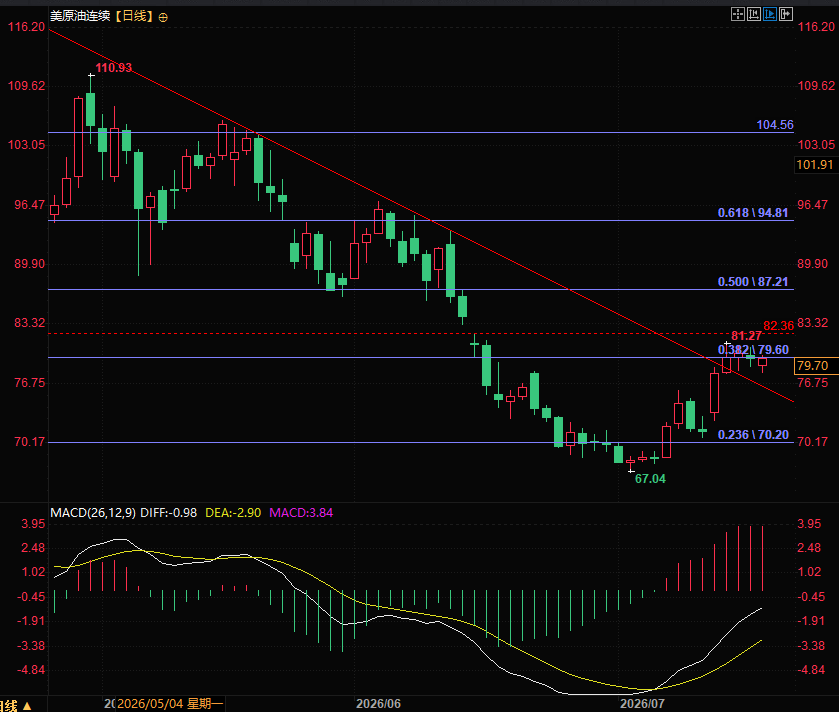Select the 0.500 \ 87.21 Fibonacci label
Image resolution: width=839 pixels, height=712 pixels.
[x=753, y=281]
